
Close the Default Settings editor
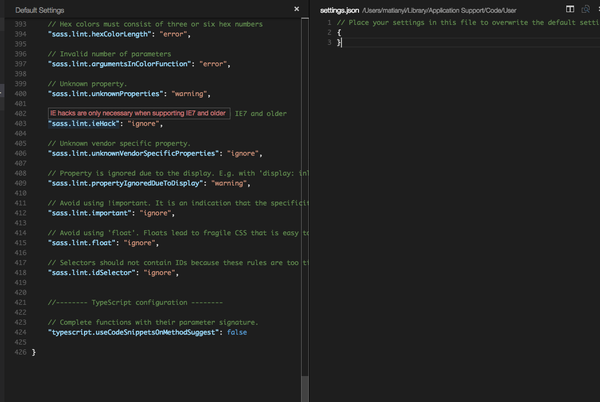pyautogui.click(x=297, y=8)
